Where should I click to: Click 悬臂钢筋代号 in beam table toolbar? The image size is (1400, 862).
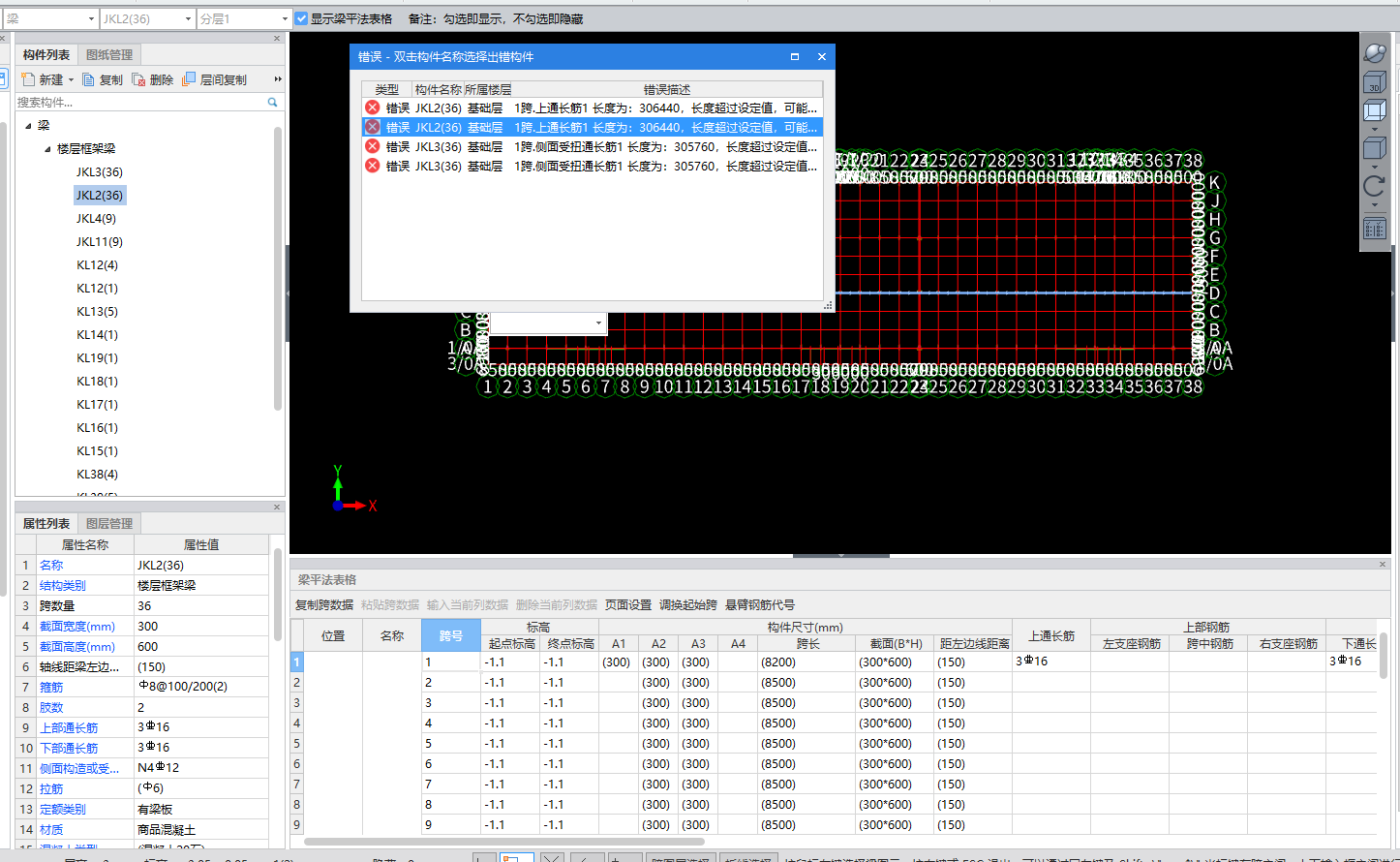point(760,604)
